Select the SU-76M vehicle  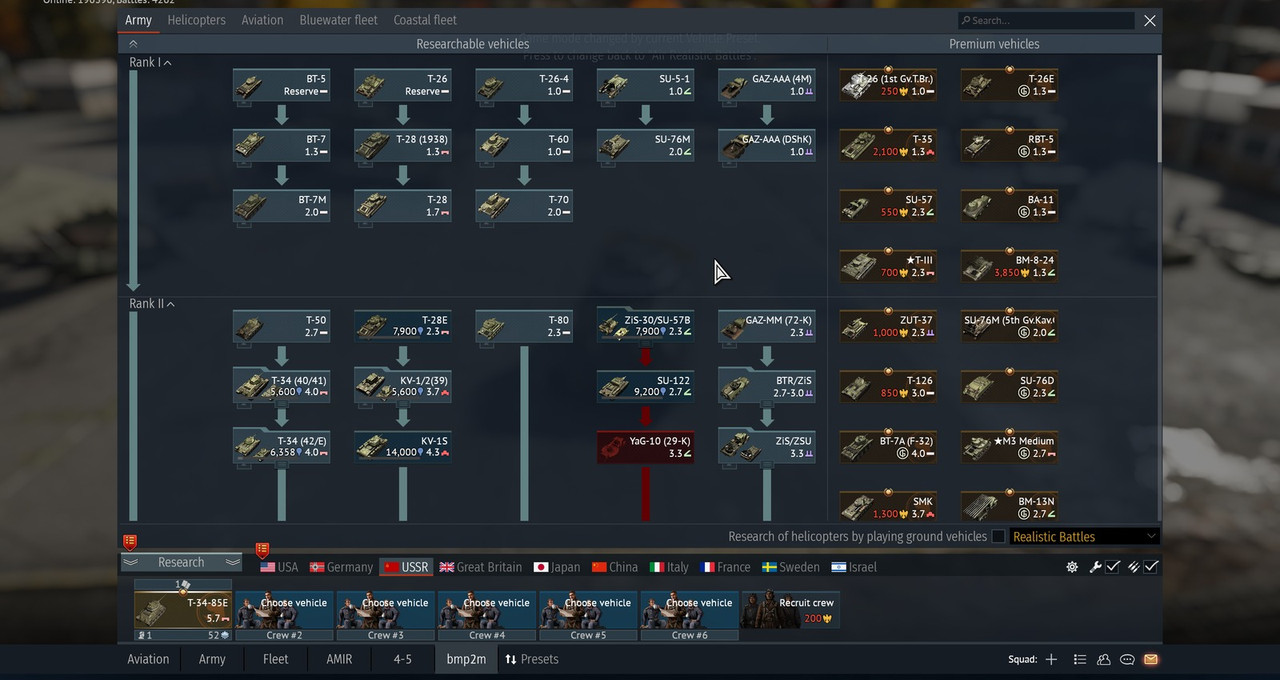click(645, 145)
